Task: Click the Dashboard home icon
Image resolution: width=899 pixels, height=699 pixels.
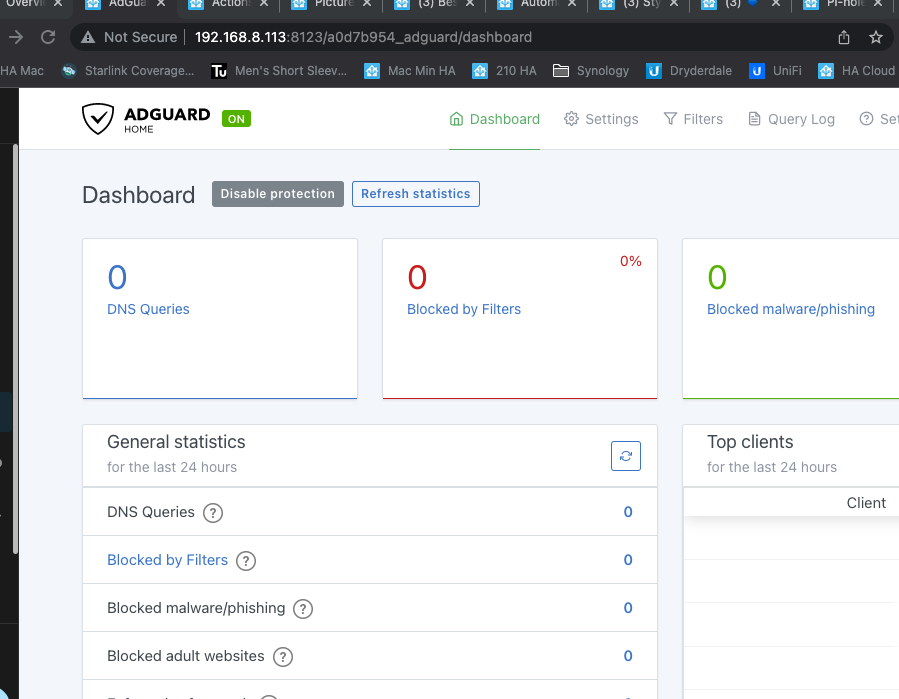Action: tap(455, 119)
